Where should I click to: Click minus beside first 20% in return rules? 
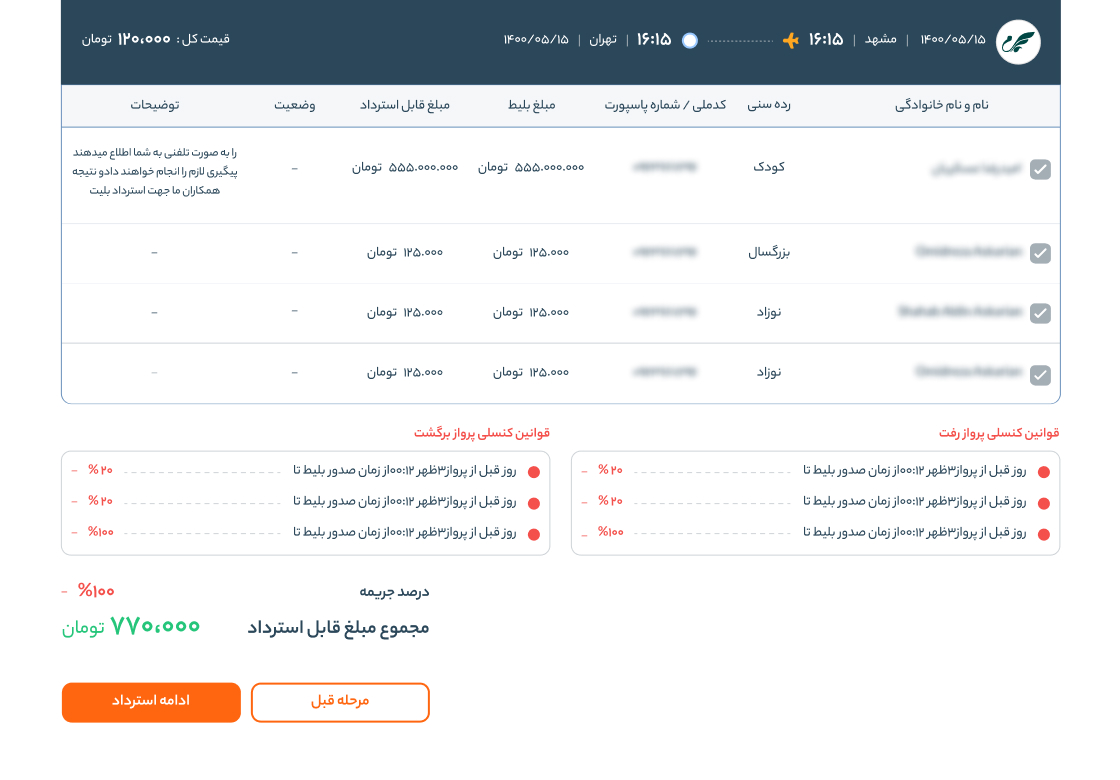coord(75,470)
